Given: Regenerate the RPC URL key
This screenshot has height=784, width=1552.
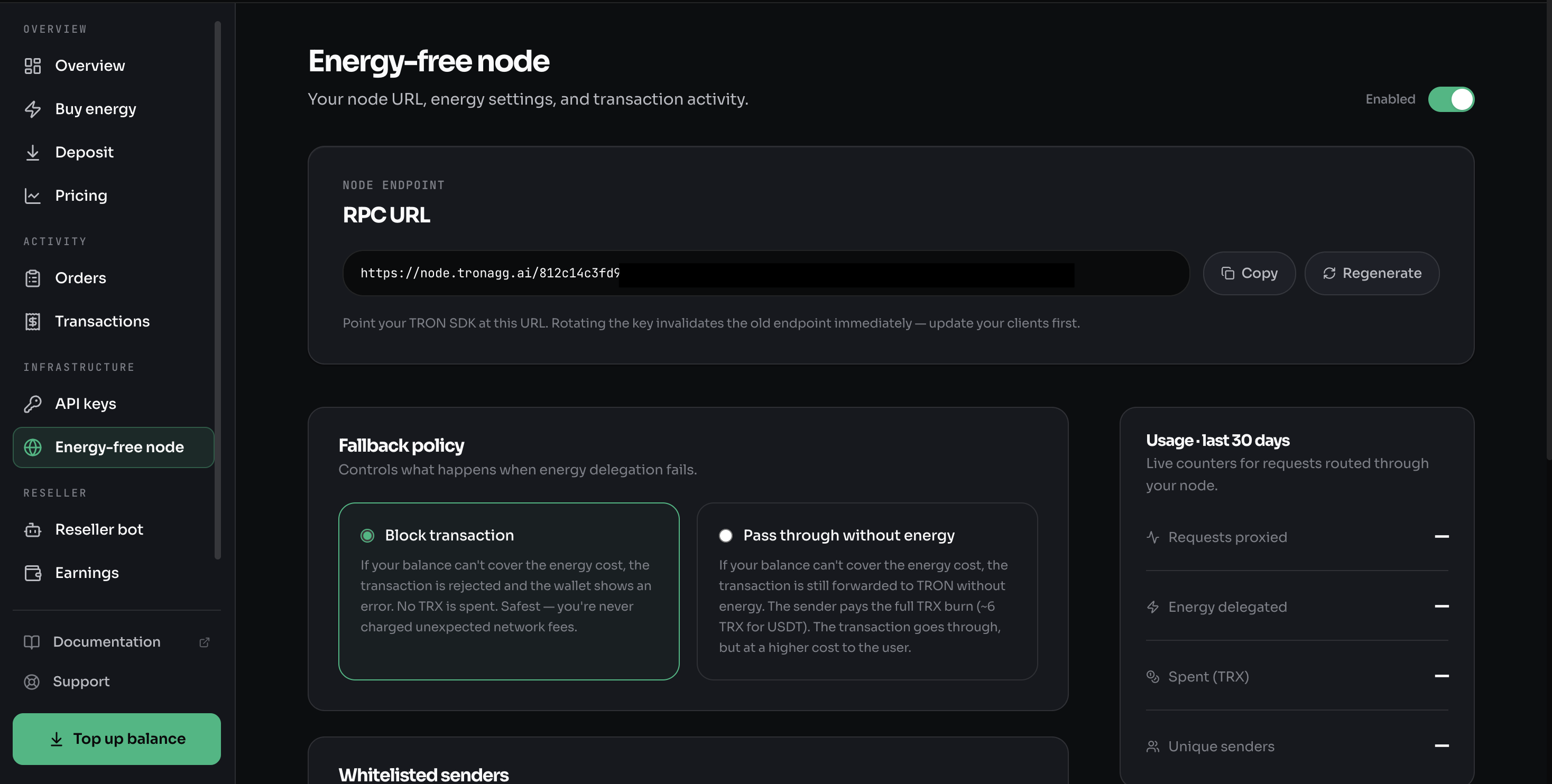Looking at the screenshot, I should point(1372,273).
